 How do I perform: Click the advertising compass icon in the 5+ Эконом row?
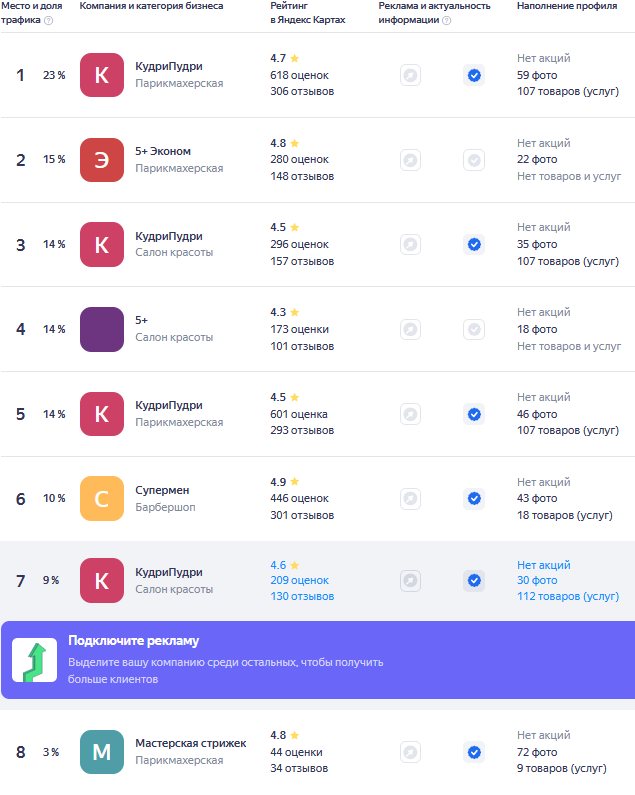tap(410, 160)
